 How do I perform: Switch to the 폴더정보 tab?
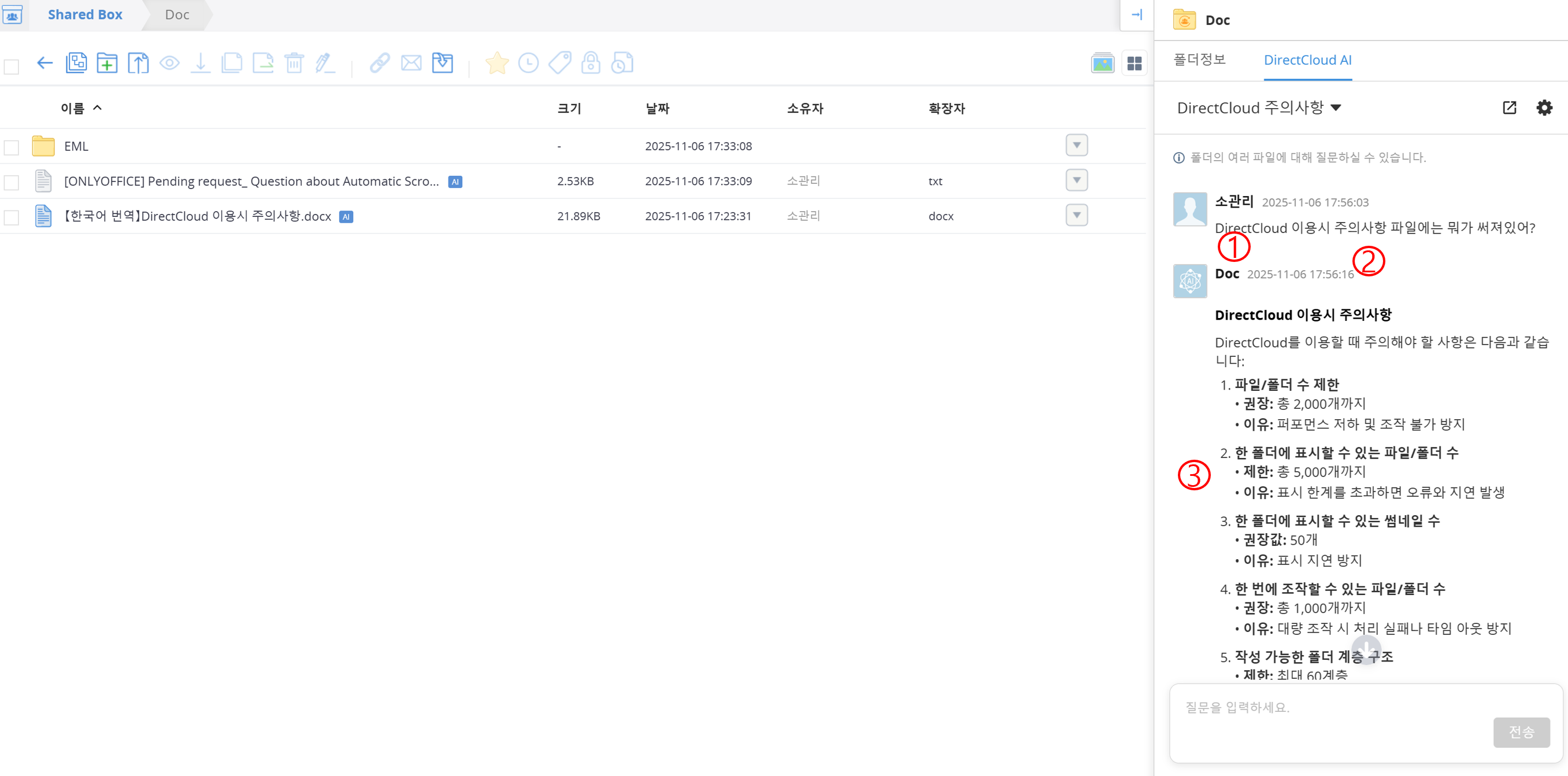pyautogui.click(x=1199, y=60)
